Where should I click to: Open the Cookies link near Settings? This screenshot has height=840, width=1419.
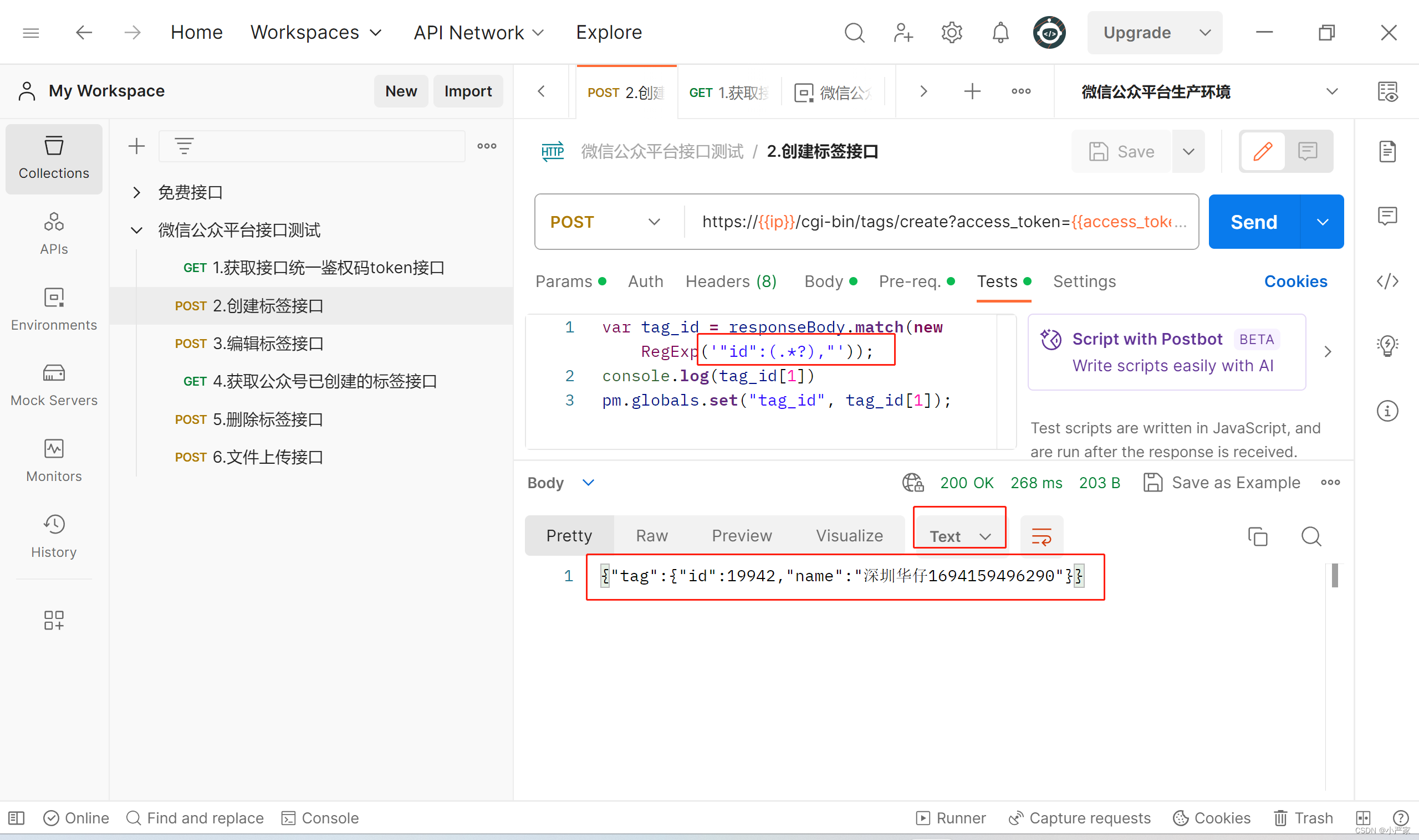coord(1295,281)
